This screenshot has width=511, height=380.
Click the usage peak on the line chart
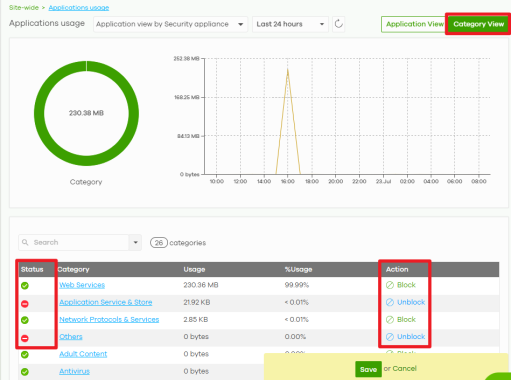[287, 69]
